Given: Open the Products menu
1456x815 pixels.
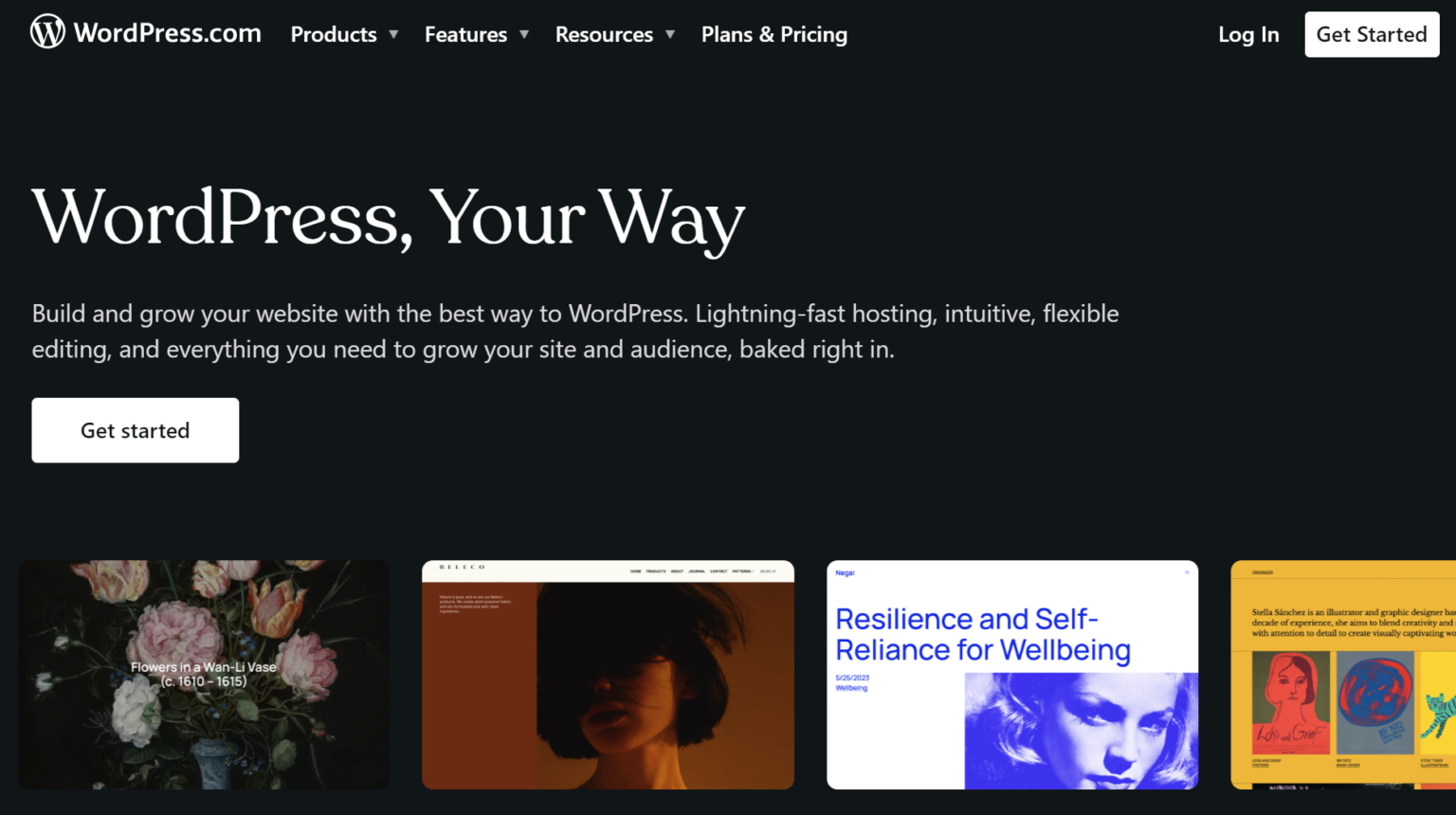Looking at the screenshot, I should point(334,35).
